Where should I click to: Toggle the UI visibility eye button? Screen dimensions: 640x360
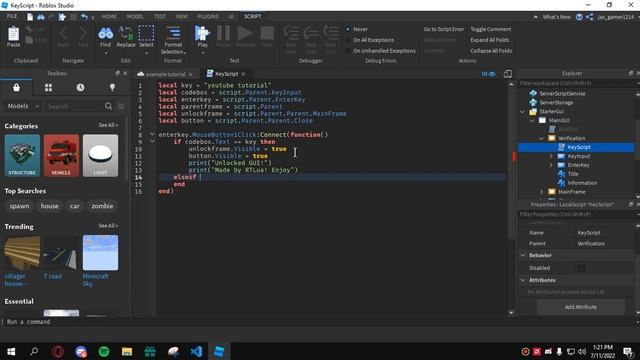[x=488, y=74]
